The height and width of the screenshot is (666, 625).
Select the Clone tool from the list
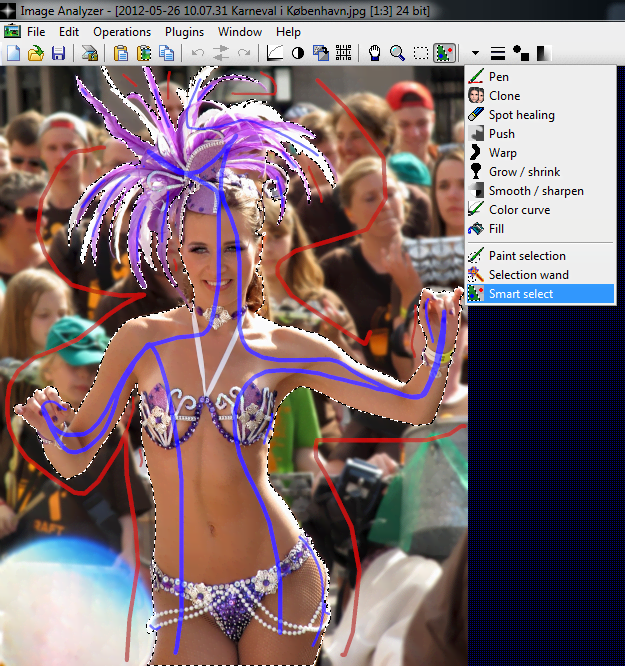504,96
